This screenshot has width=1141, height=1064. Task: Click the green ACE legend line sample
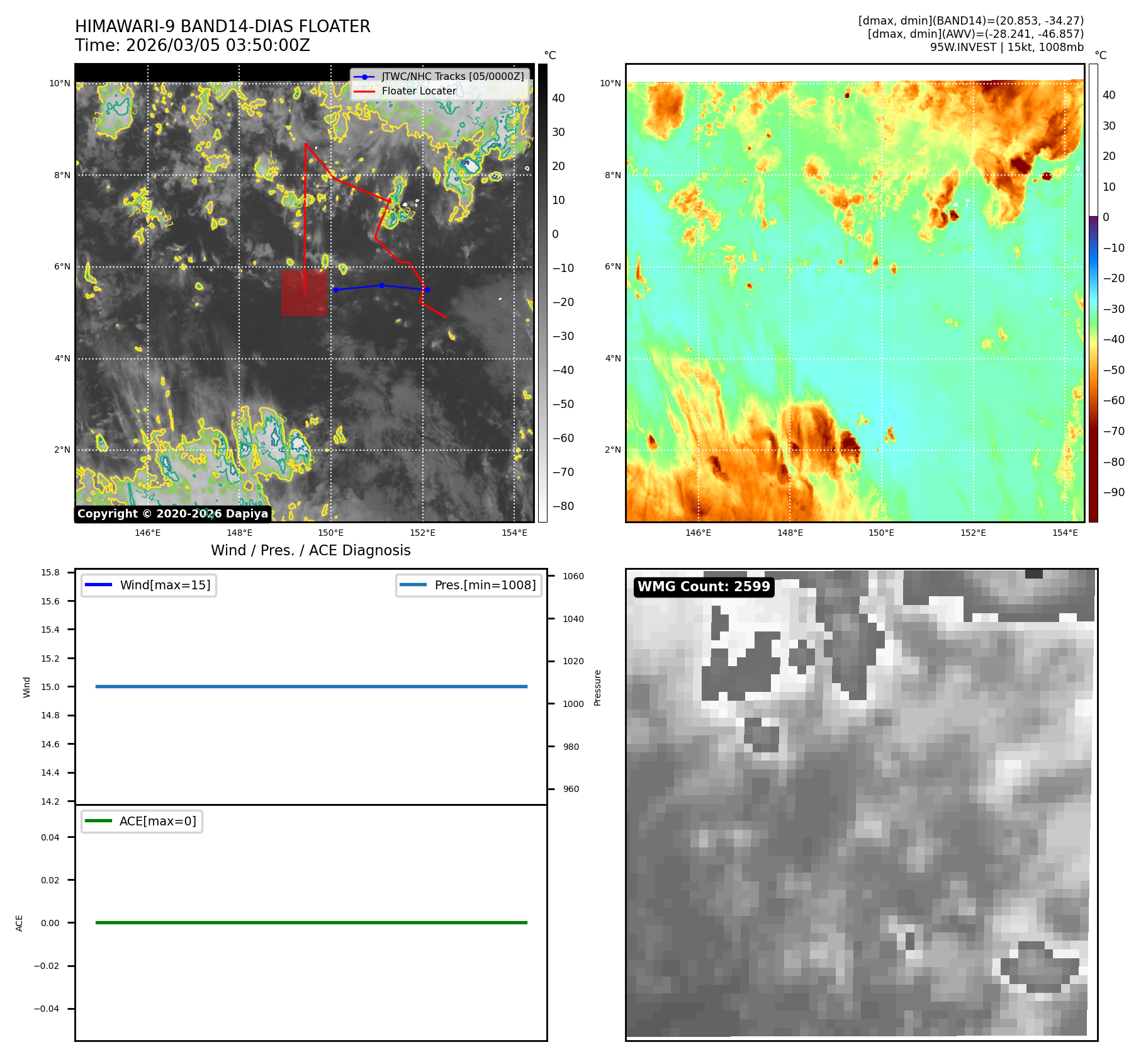pyautogui.click(x=98, y=821)
